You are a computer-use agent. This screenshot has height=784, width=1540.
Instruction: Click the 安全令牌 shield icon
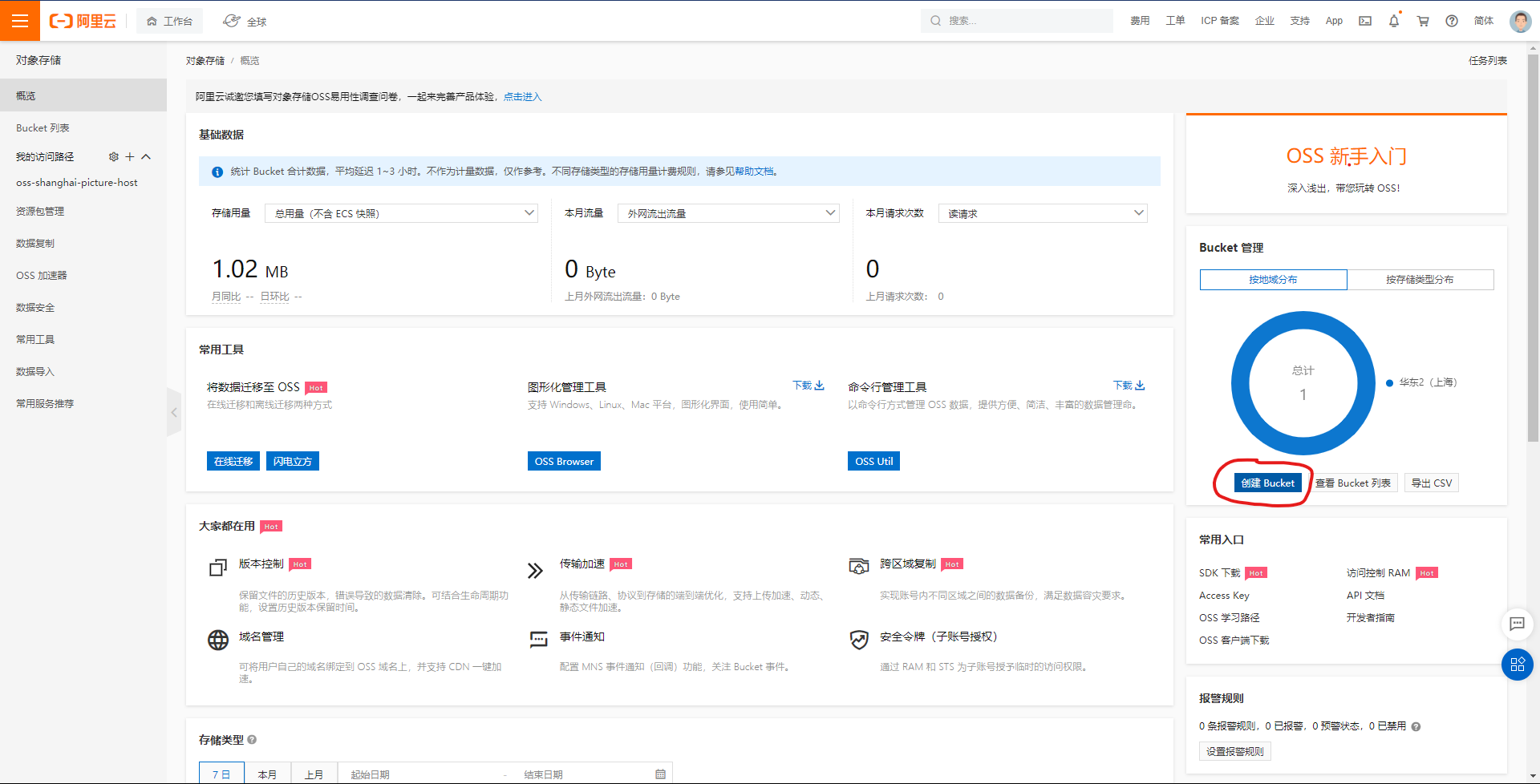pos(859,639)
